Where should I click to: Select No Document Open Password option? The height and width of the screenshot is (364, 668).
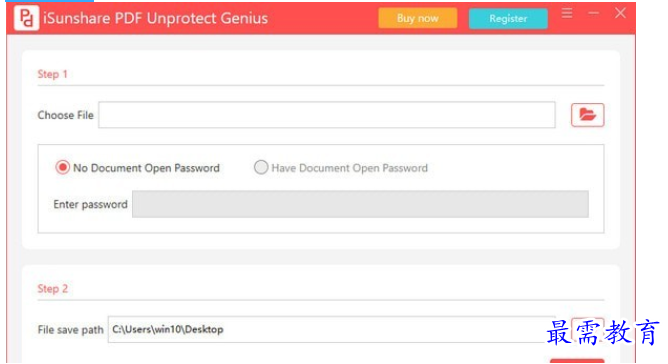138,168
